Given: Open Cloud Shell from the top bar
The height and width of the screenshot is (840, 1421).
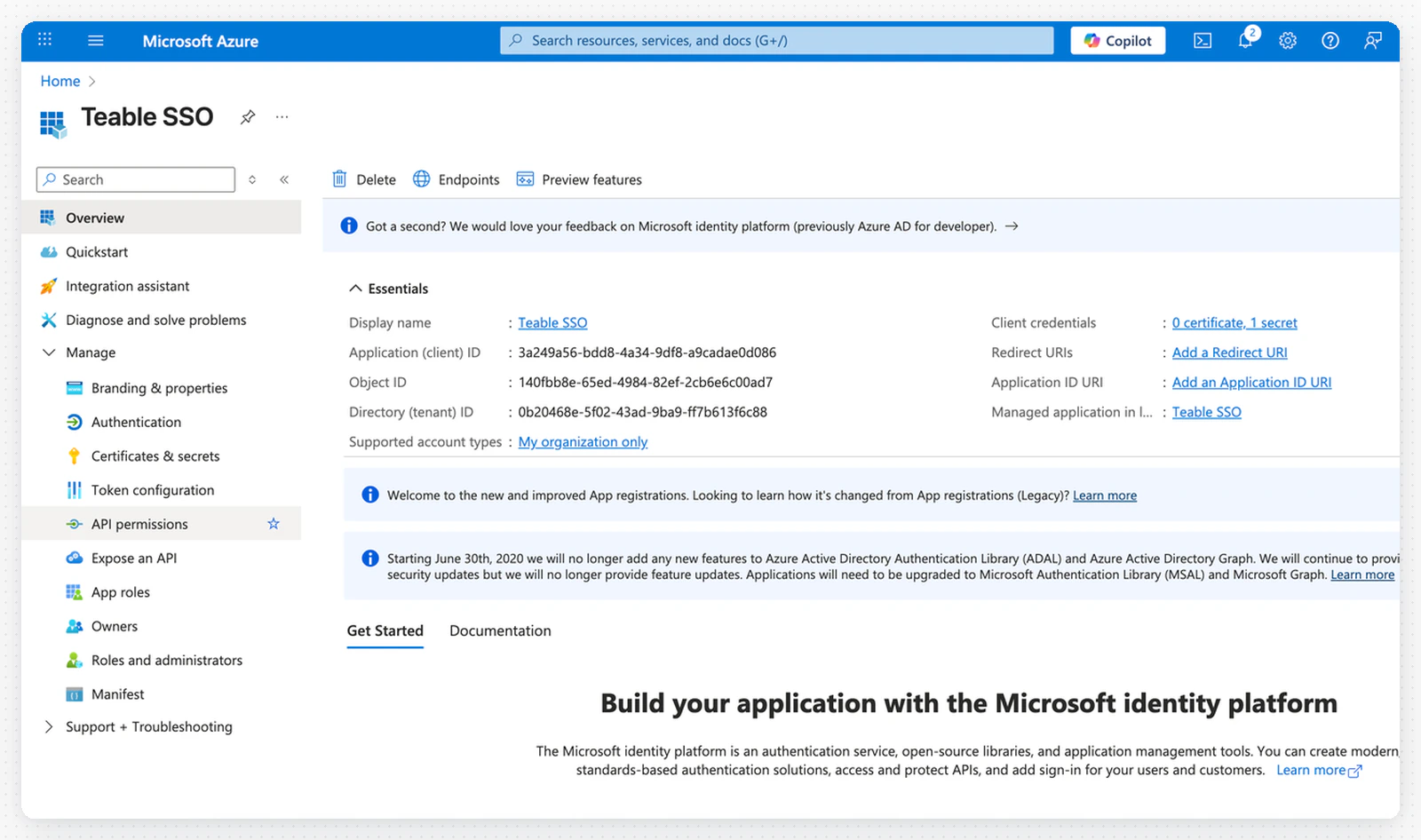Looking at the screenshot, I should 1203,41.
